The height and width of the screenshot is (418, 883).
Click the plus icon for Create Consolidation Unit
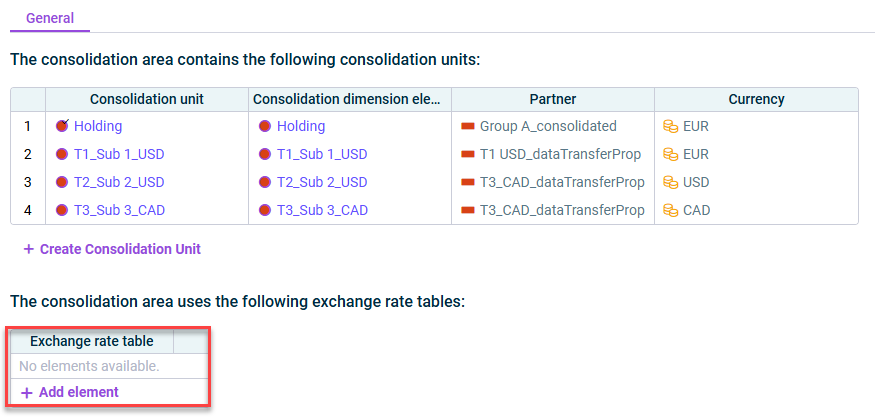(x=29, y=249)
